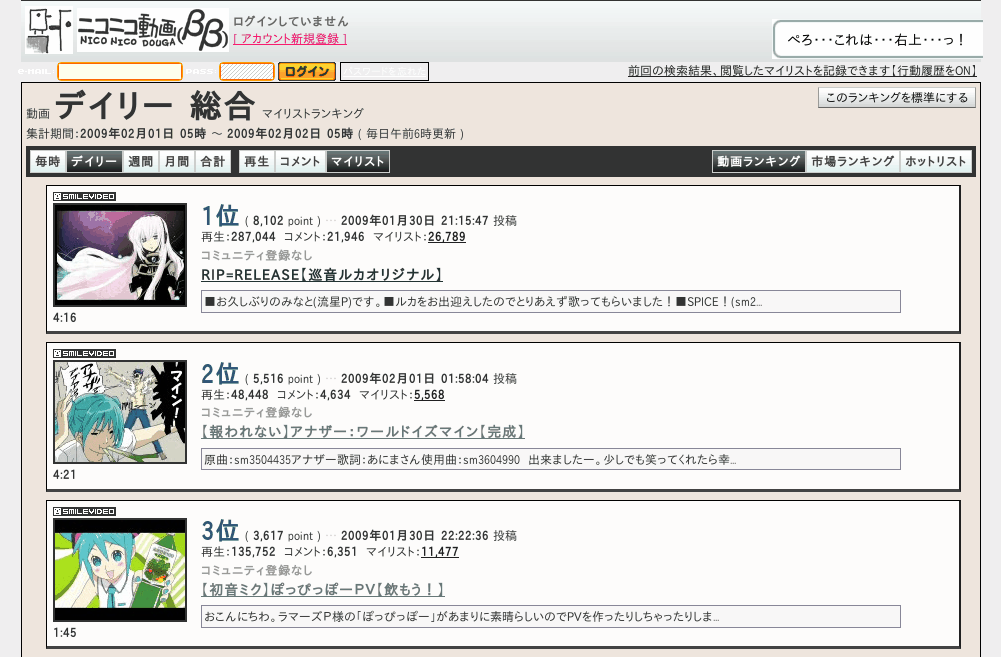Click the 4:16 duration text
This screenshot has width=1001, height=657.
[64, 317]
